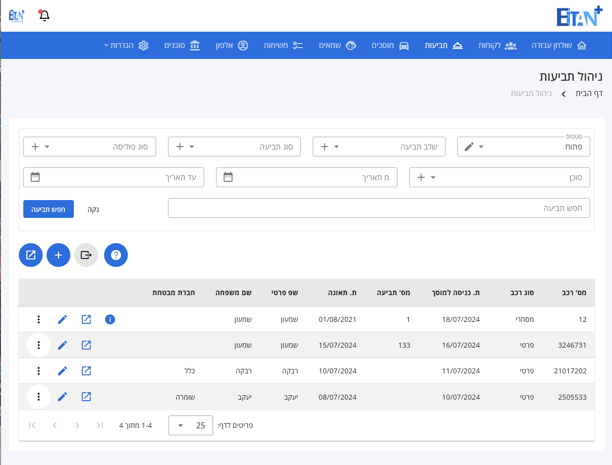The width and height of the screenshot is (612, 465).
Task: Open 'סוכנים' in the navigation bar
Action: 182,45
